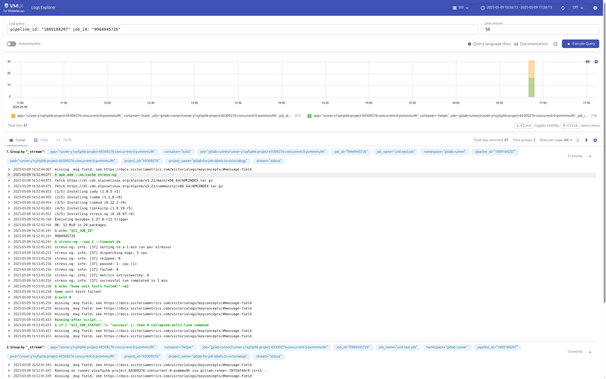This screenshot has width=606, height=379.
Task: Click the namespace="gitlab-runner" chip in group 1
Action: [x=445, y=152]
